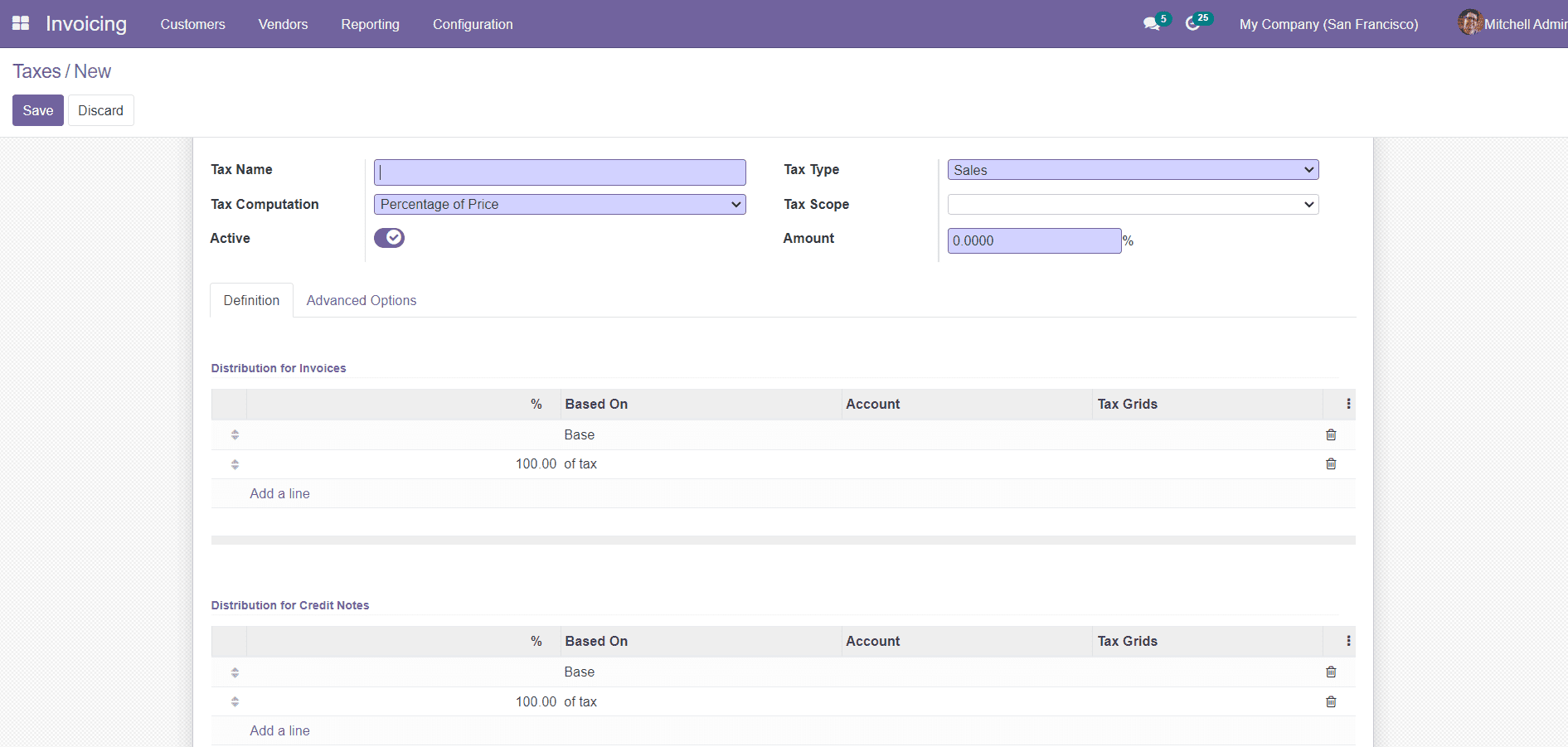Open the conversations icon showing 5 messages
This screenshot has height=747, width=1568.
coord(1153,23)
